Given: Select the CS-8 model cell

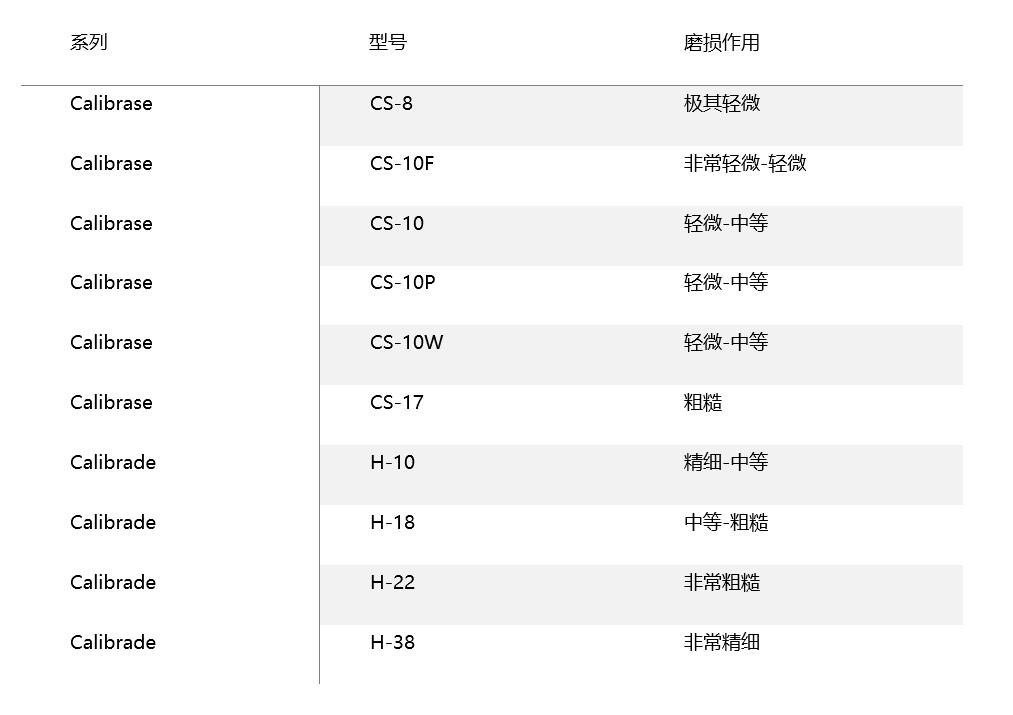Looking at the screenshot, I should coord(392,103).
